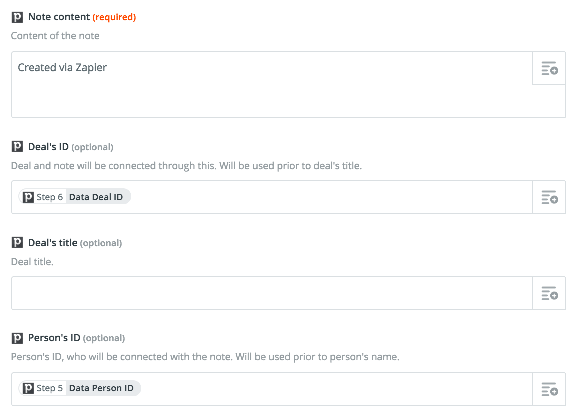Image resolution: width=579 pixels, height=417 pixels.
Task: Click Pipedrive icon beside Note content label
Action: coord(17,17)
